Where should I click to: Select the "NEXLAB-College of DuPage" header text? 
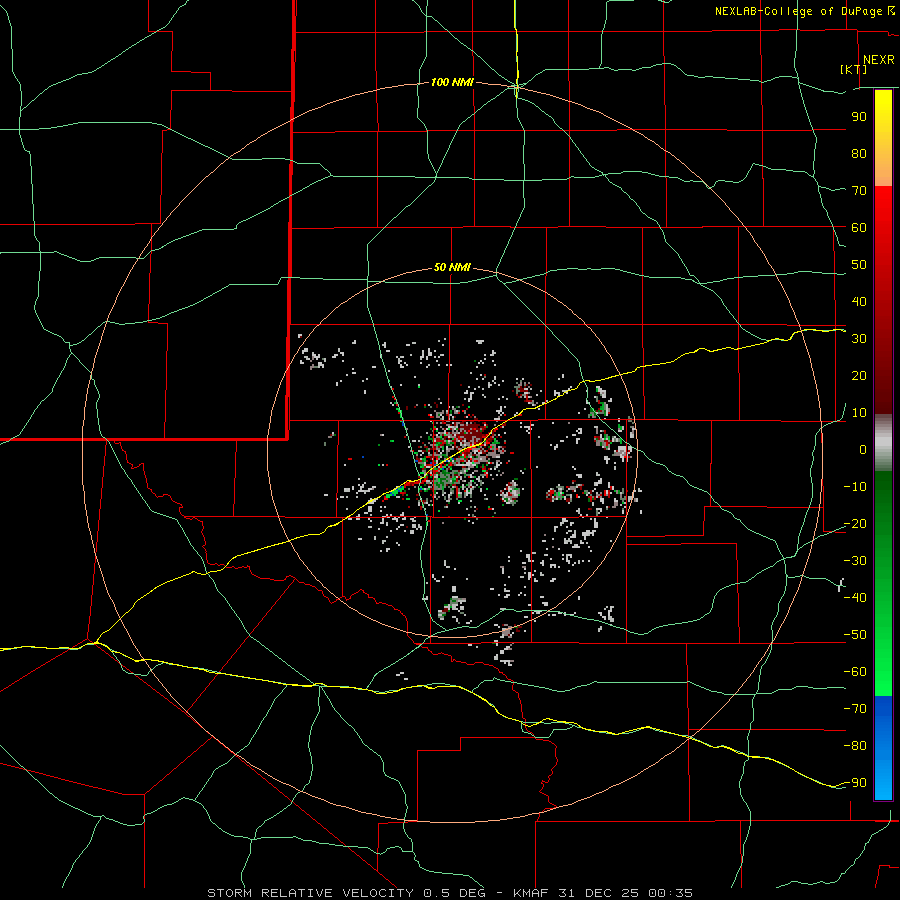(799, 11)
